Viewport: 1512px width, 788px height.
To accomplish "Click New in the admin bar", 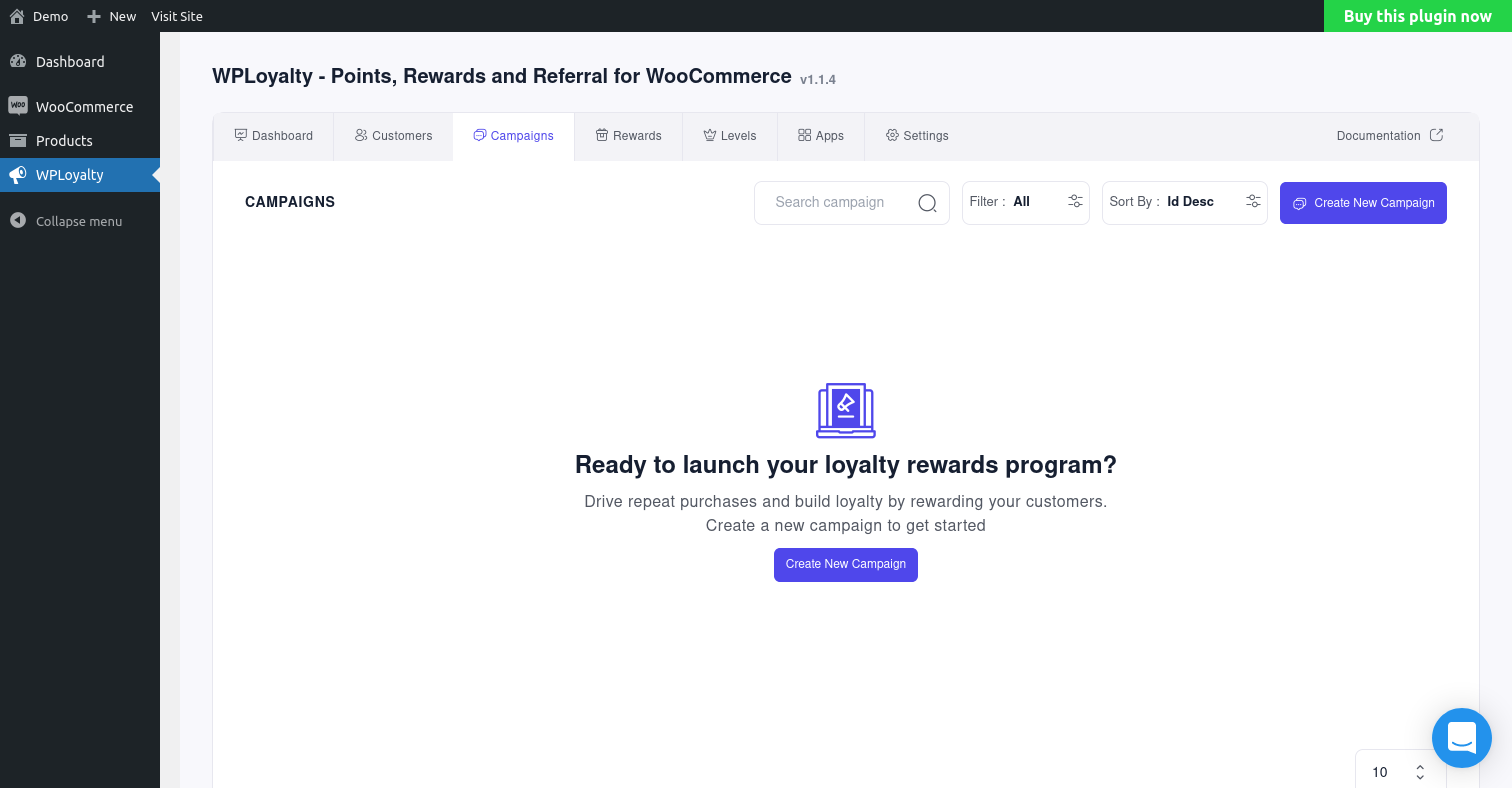I will pos(111,16).
